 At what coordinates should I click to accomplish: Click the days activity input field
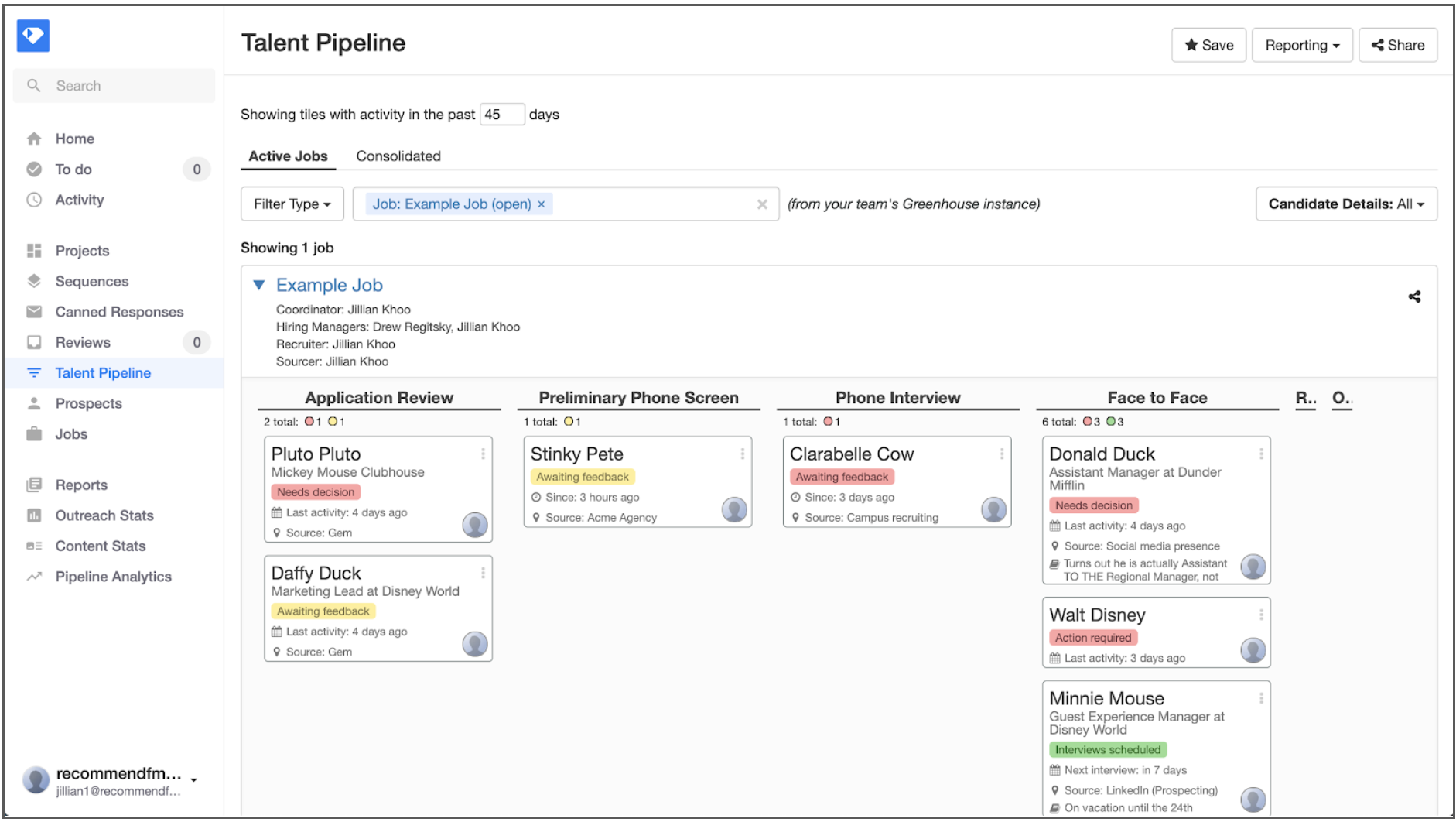[502, 115]
